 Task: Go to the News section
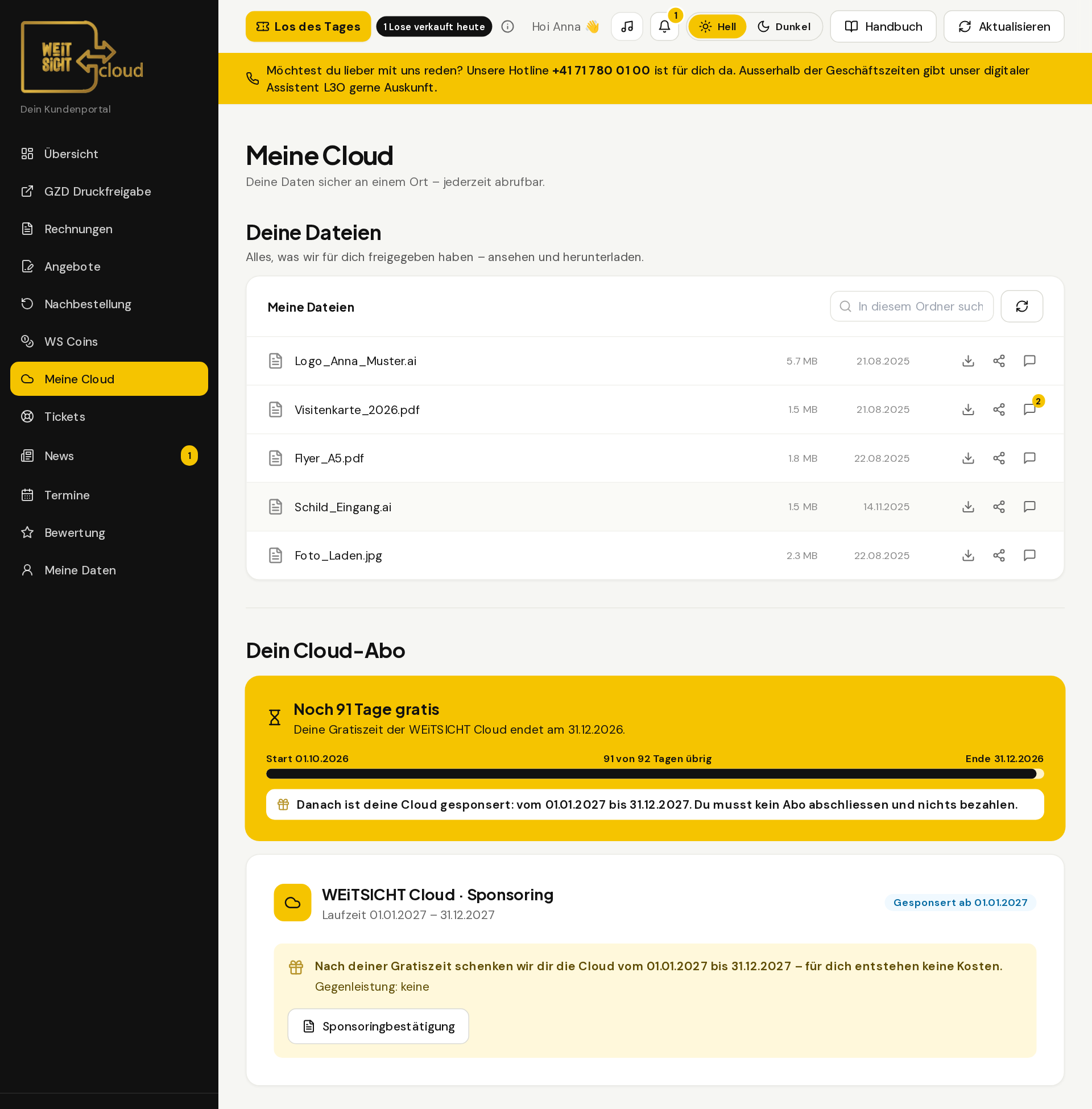109,456
